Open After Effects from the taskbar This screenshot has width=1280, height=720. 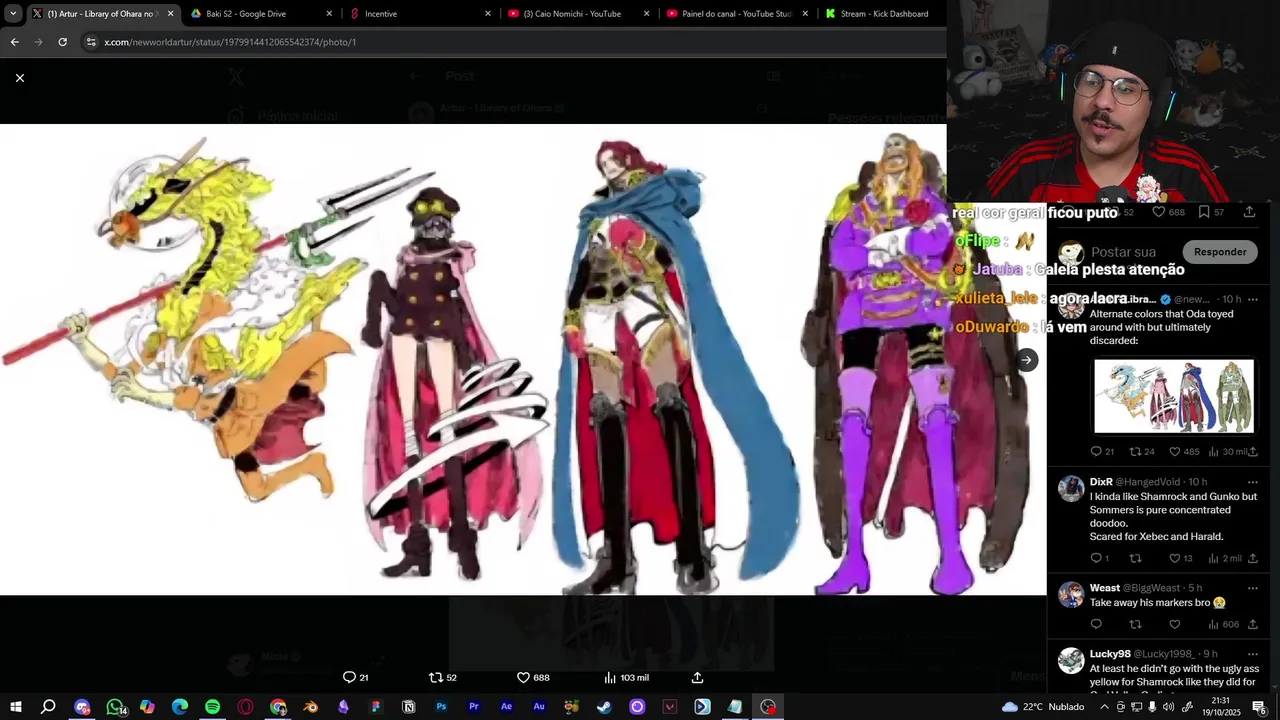506,707
